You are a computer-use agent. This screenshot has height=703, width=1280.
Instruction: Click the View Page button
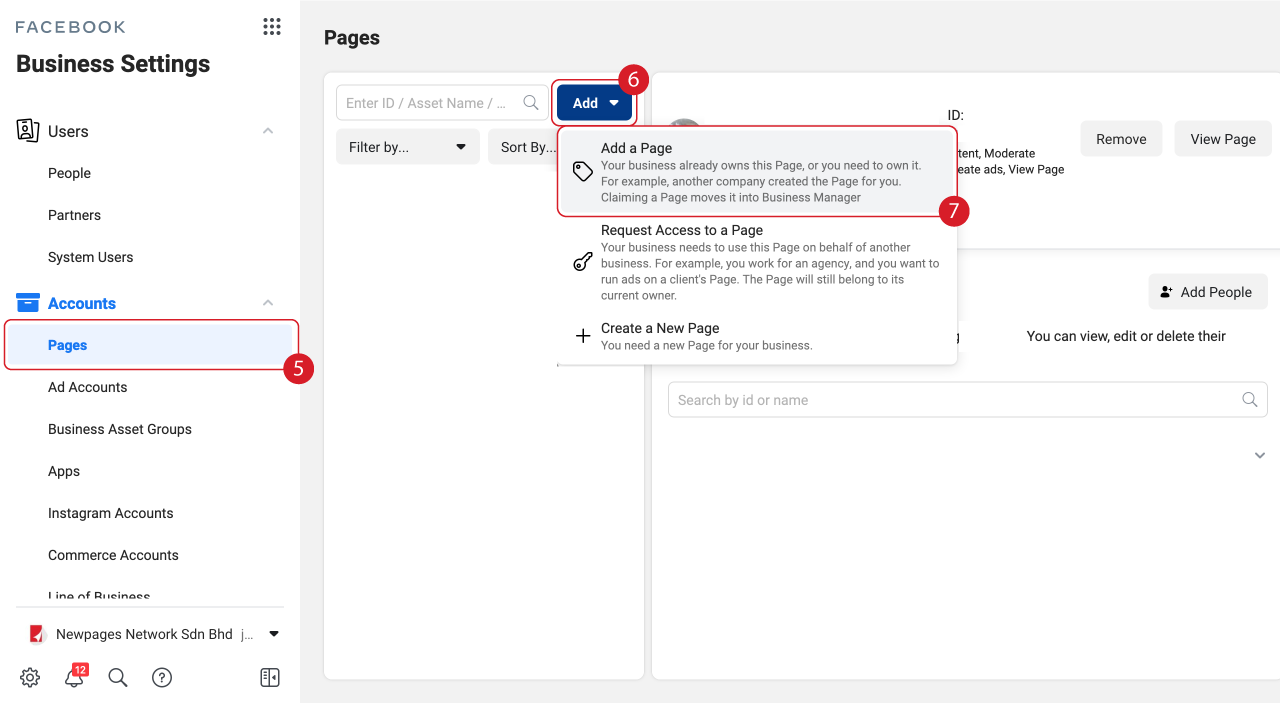pos(1223,139)
